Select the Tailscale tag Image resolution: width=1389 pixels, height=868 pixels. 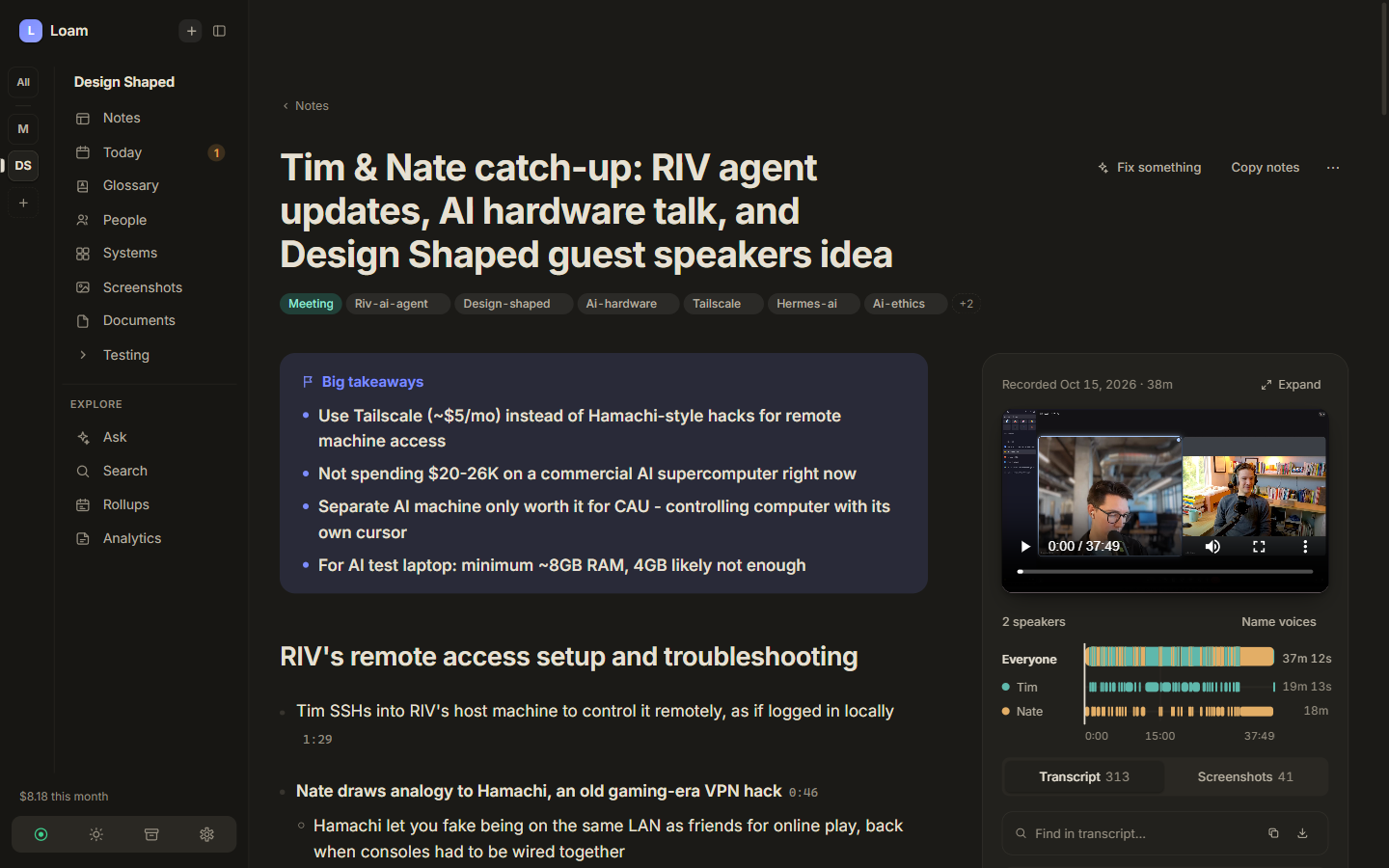722,304
